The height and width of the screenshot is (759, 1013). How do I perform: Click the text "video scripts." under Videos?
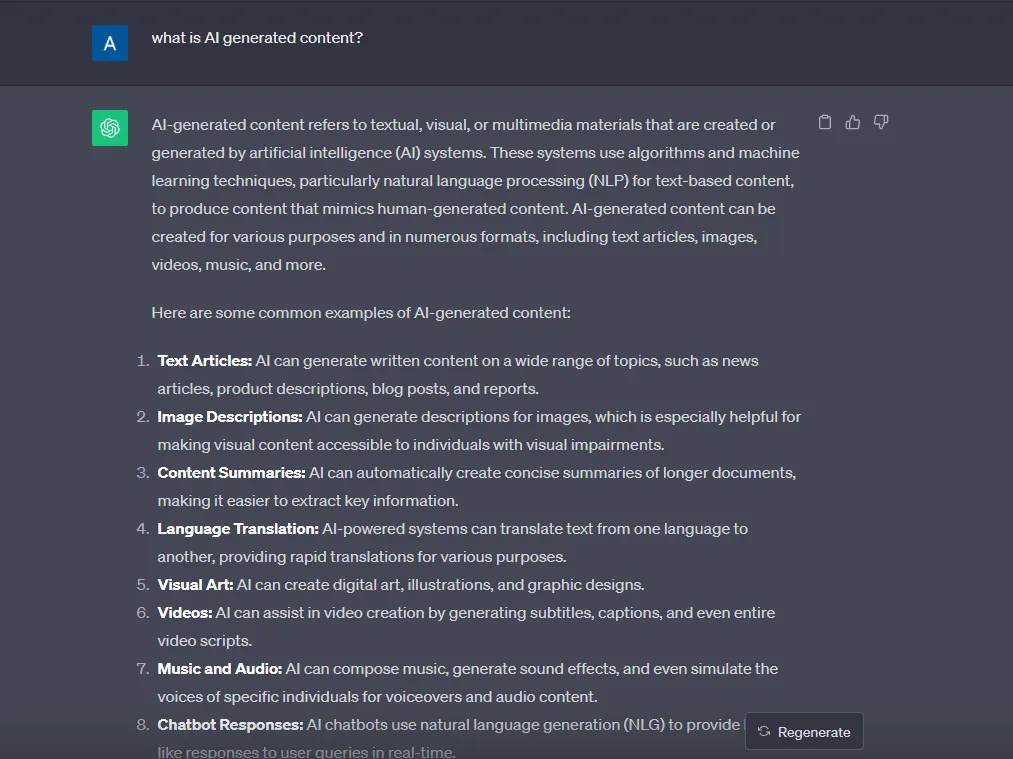205,641
